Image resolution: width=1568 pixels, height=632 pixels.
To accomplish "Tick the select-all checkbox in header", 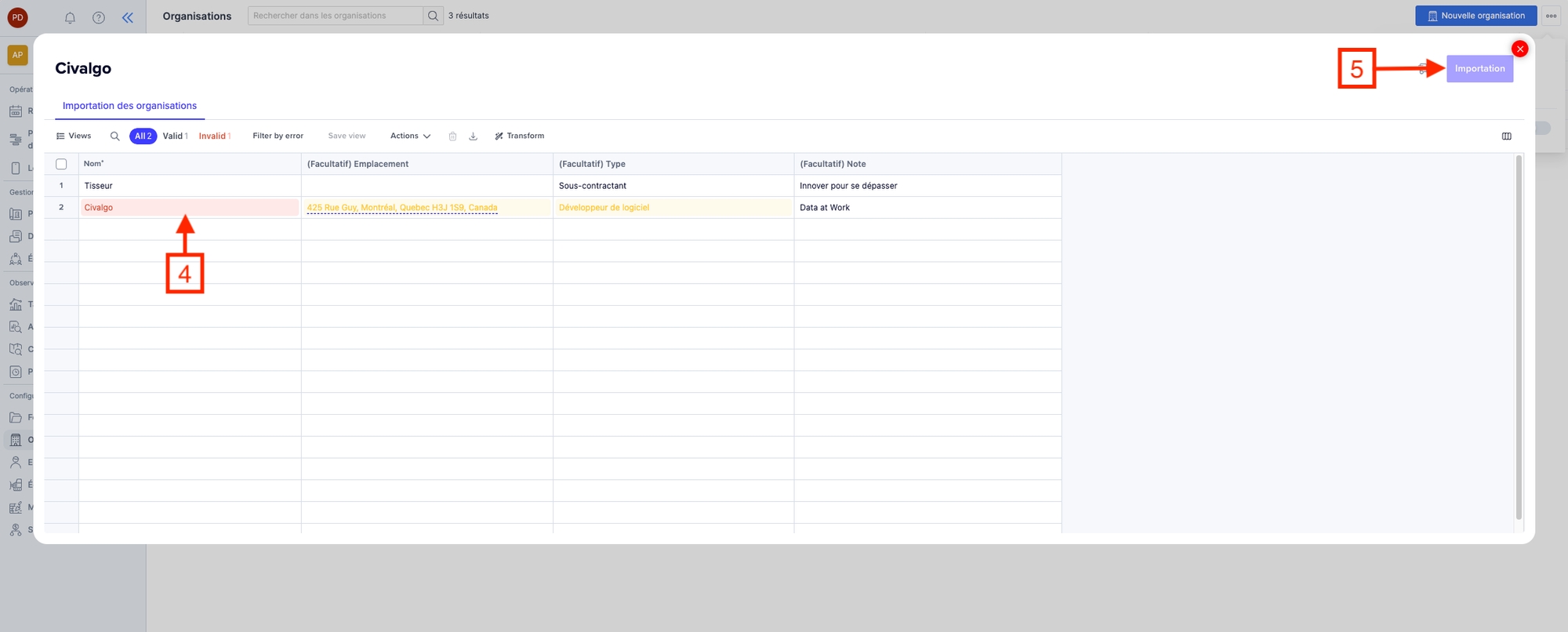I will click(x=61, y=164).
